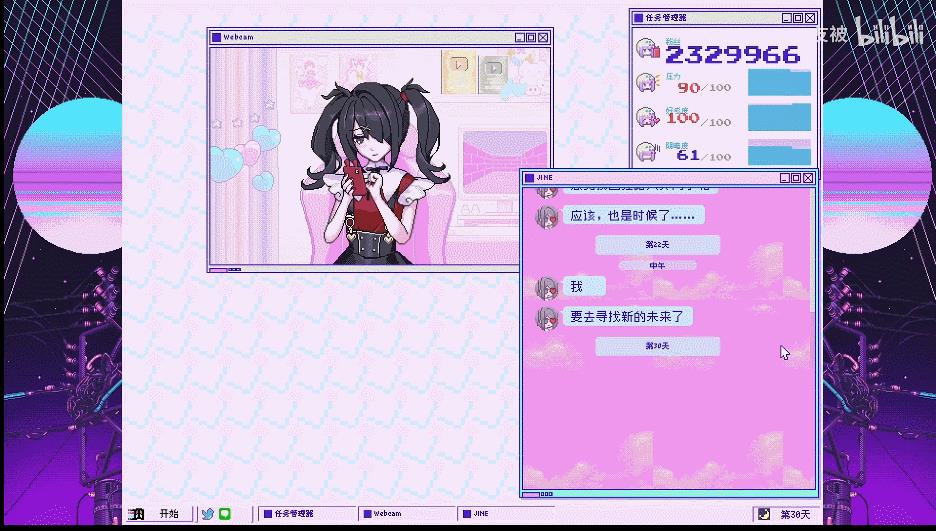936x531 pixels.
Task: Click the stress (压力) avatar icon
Action: [x=647, y=83]
